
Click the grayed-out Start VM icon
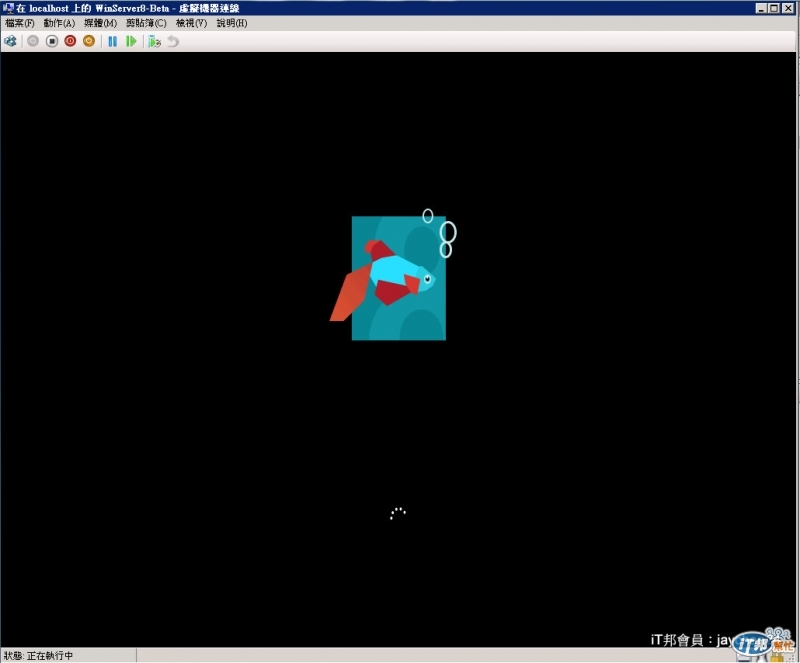[33, 41]
